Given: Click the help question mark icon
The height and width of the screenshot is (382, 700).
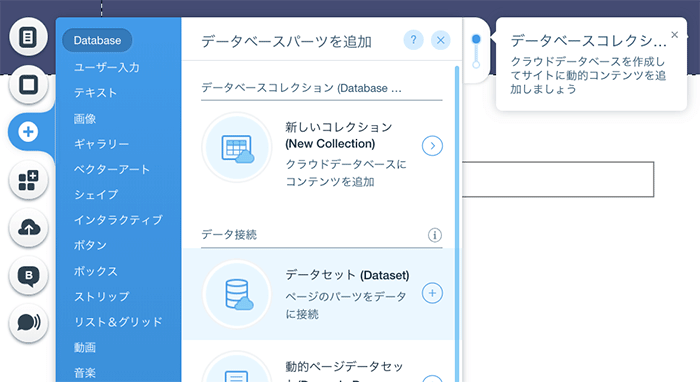Looking at the screenshot, I should coord(413,40).
